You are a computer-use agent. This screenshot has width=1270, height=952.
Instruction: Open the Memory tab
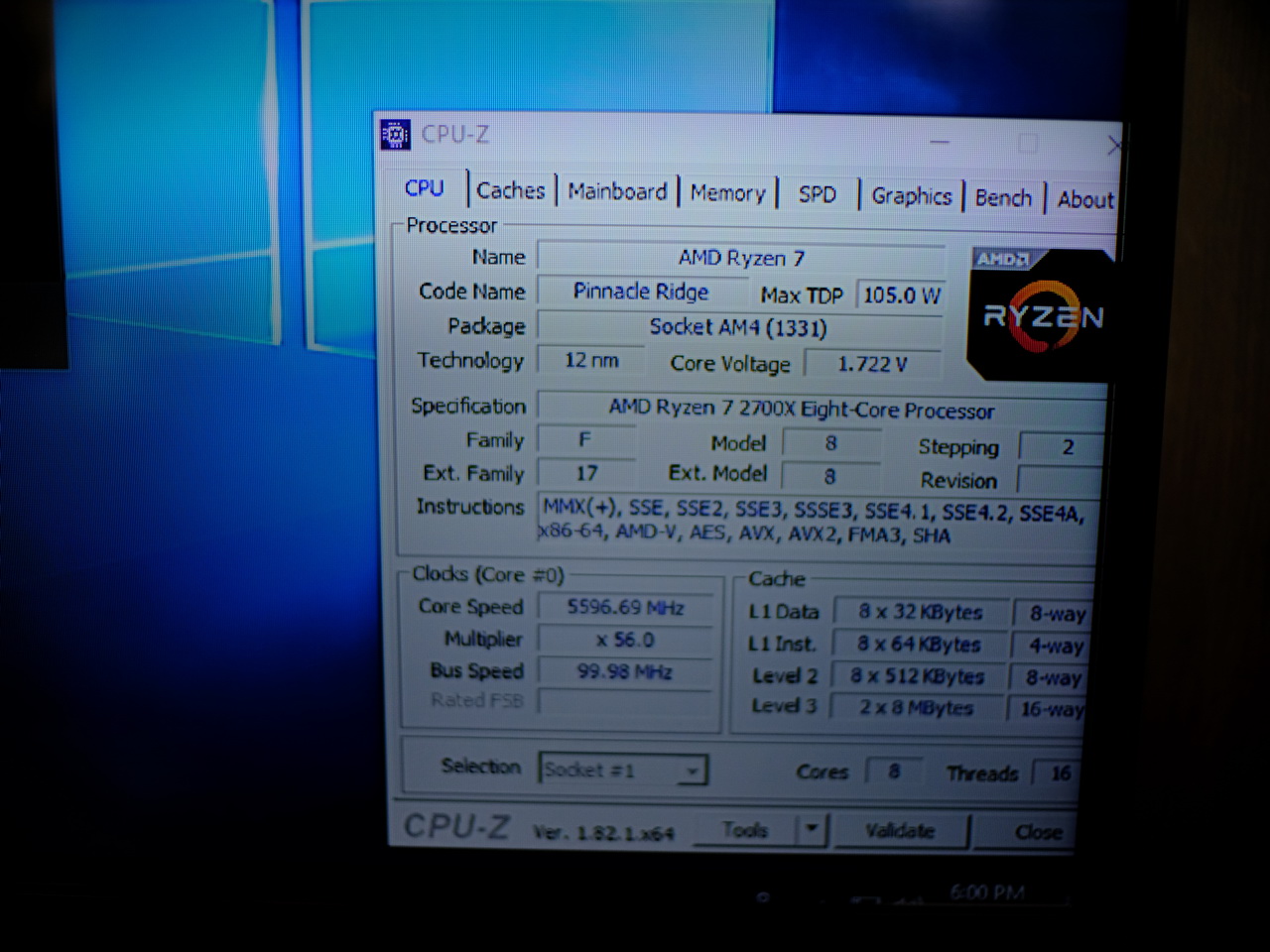[x=727, y=193]
